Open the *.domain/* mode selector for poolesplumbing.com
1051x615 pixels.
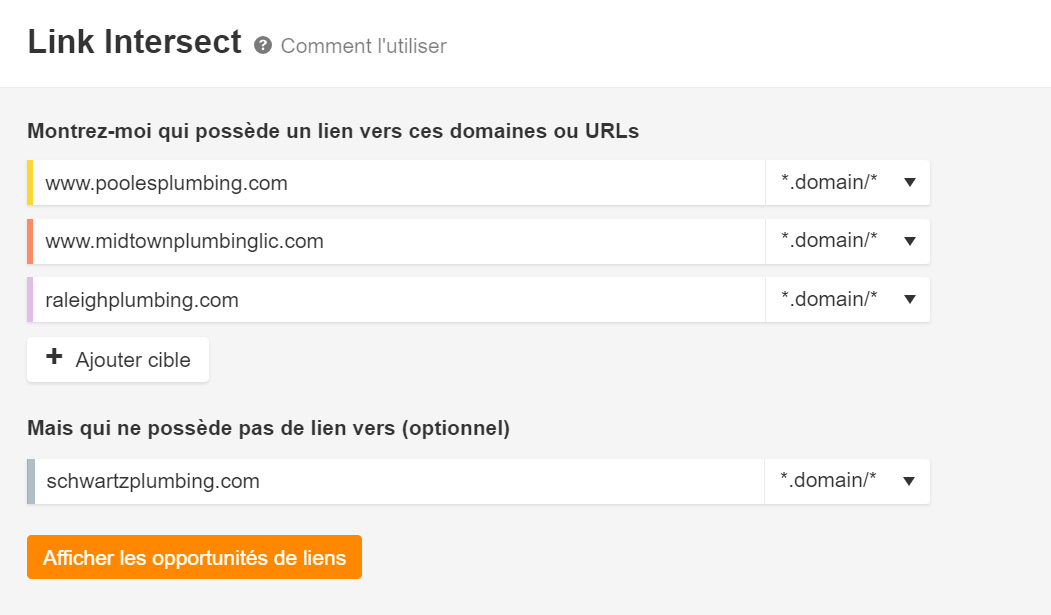tap(845, 182)
